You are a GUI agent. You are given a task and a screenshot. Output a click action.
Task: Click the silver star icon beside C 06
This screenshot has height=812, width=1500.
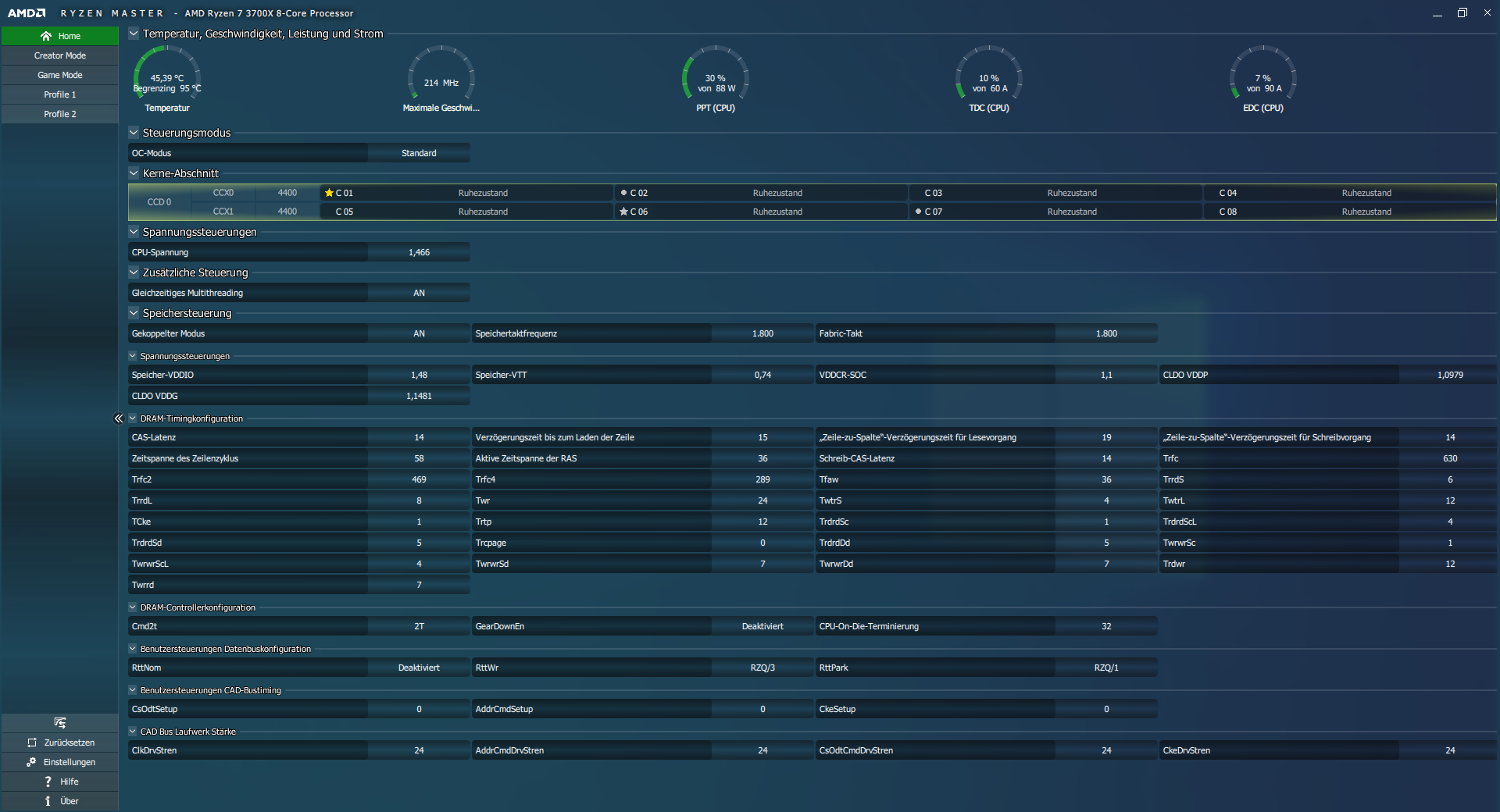(x=623, y=212)
